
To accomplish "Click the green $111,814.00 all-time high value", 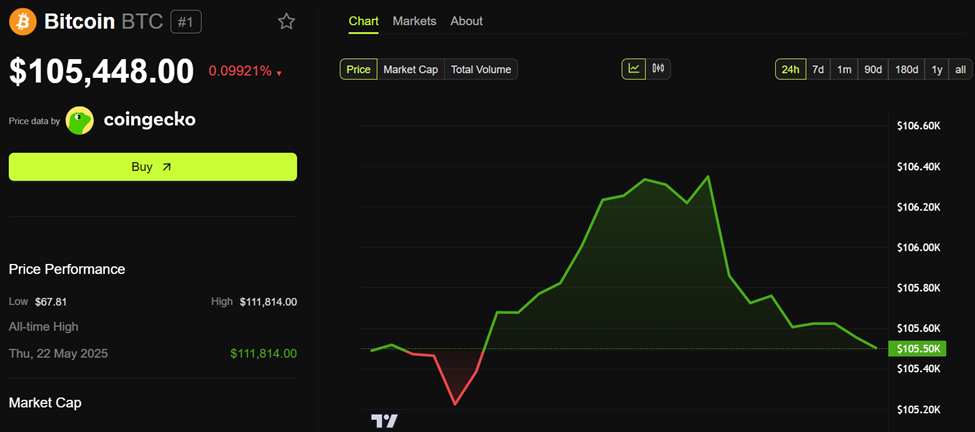I will tap(264, 354).
